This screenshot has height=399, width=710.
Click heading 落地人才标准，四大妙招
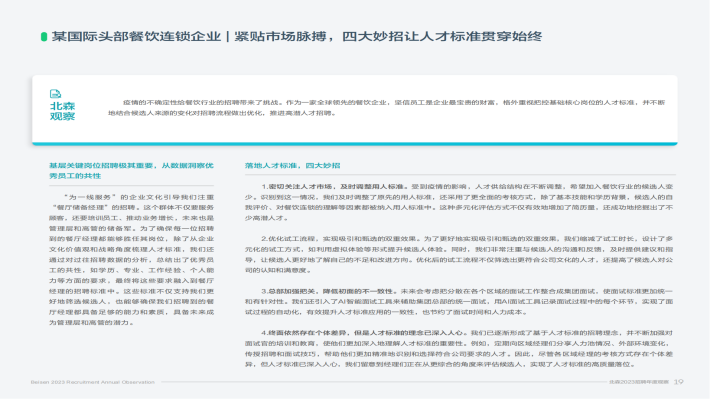(x=293, y=166)
